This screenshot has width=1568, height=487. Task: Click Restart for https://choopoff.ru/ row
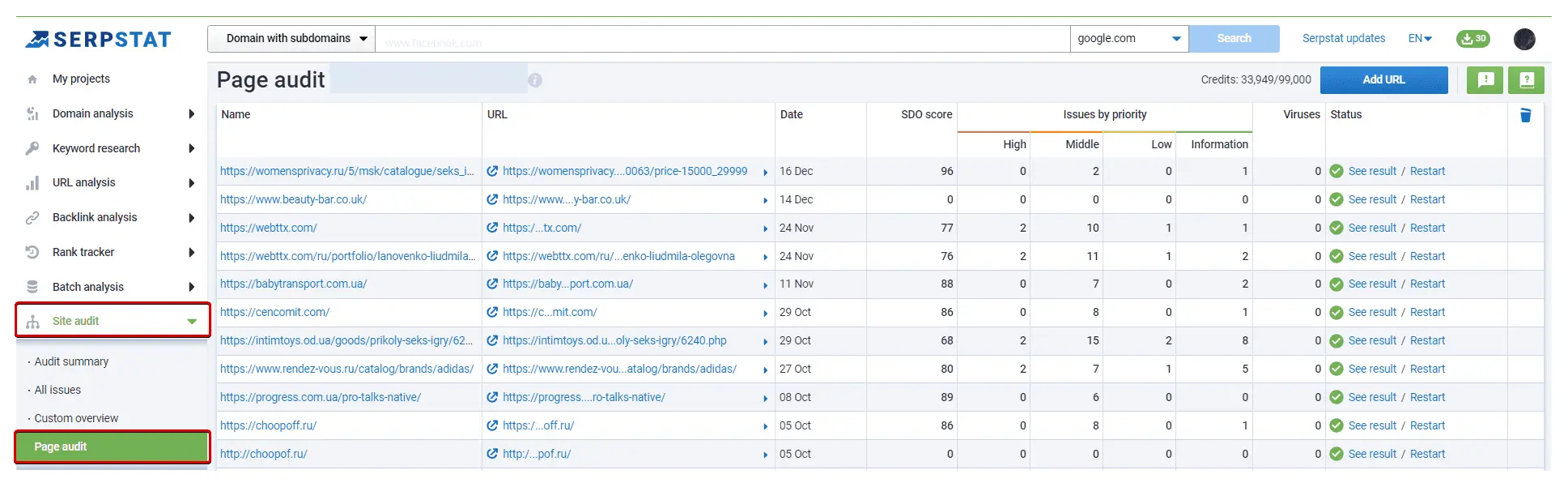click(1427, 425)
